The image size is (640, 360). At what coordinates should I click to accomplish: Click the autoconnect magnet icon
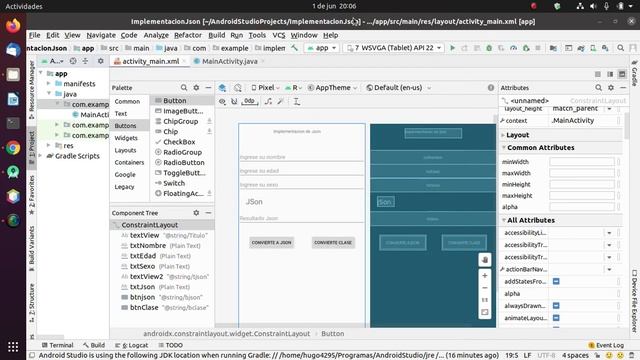[234, 101]
